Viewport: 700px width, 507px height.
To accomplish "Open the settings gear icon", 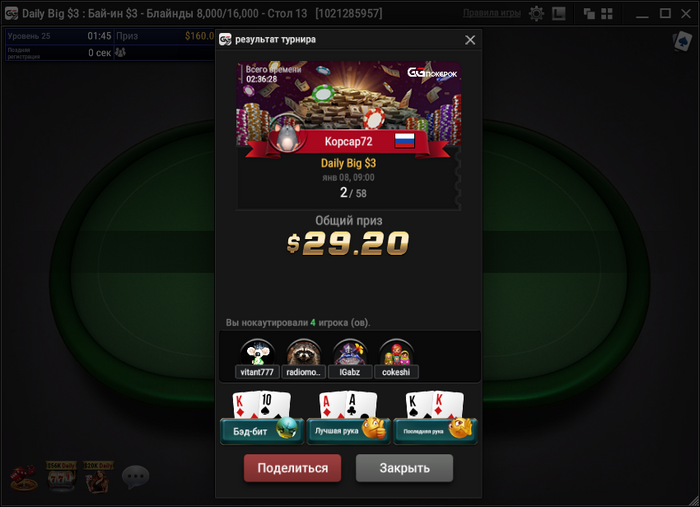I will (536, 13).
